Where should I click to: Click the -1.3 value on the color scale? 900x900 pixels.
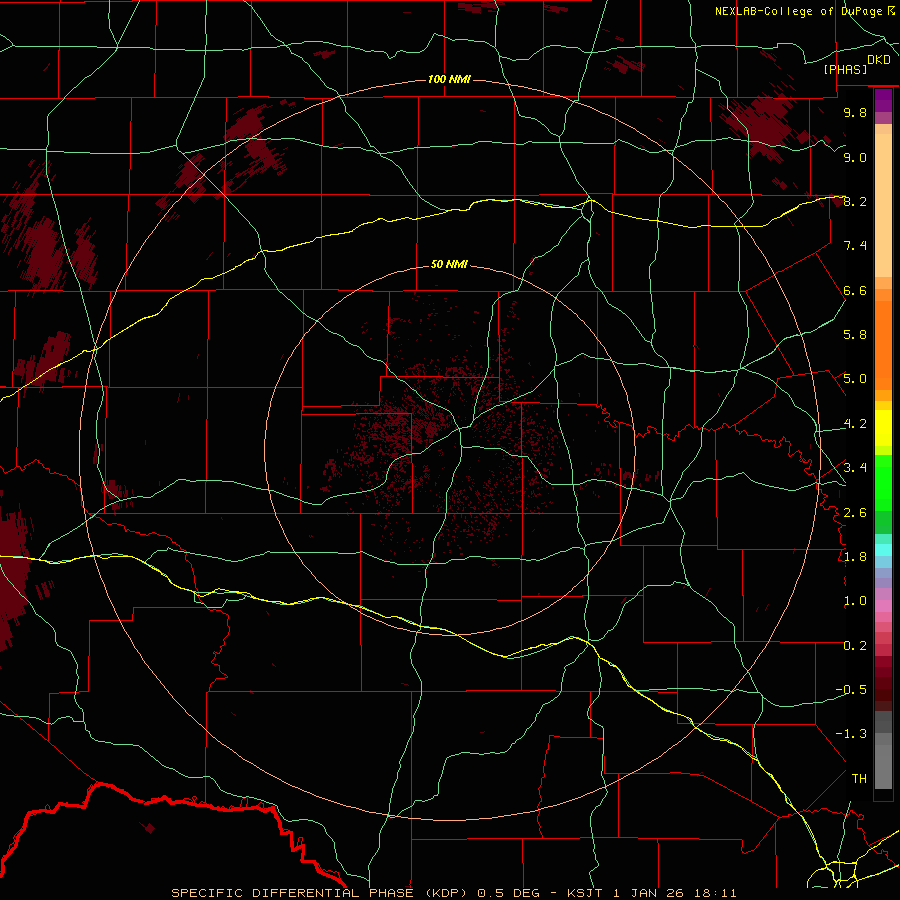[851, 734]
